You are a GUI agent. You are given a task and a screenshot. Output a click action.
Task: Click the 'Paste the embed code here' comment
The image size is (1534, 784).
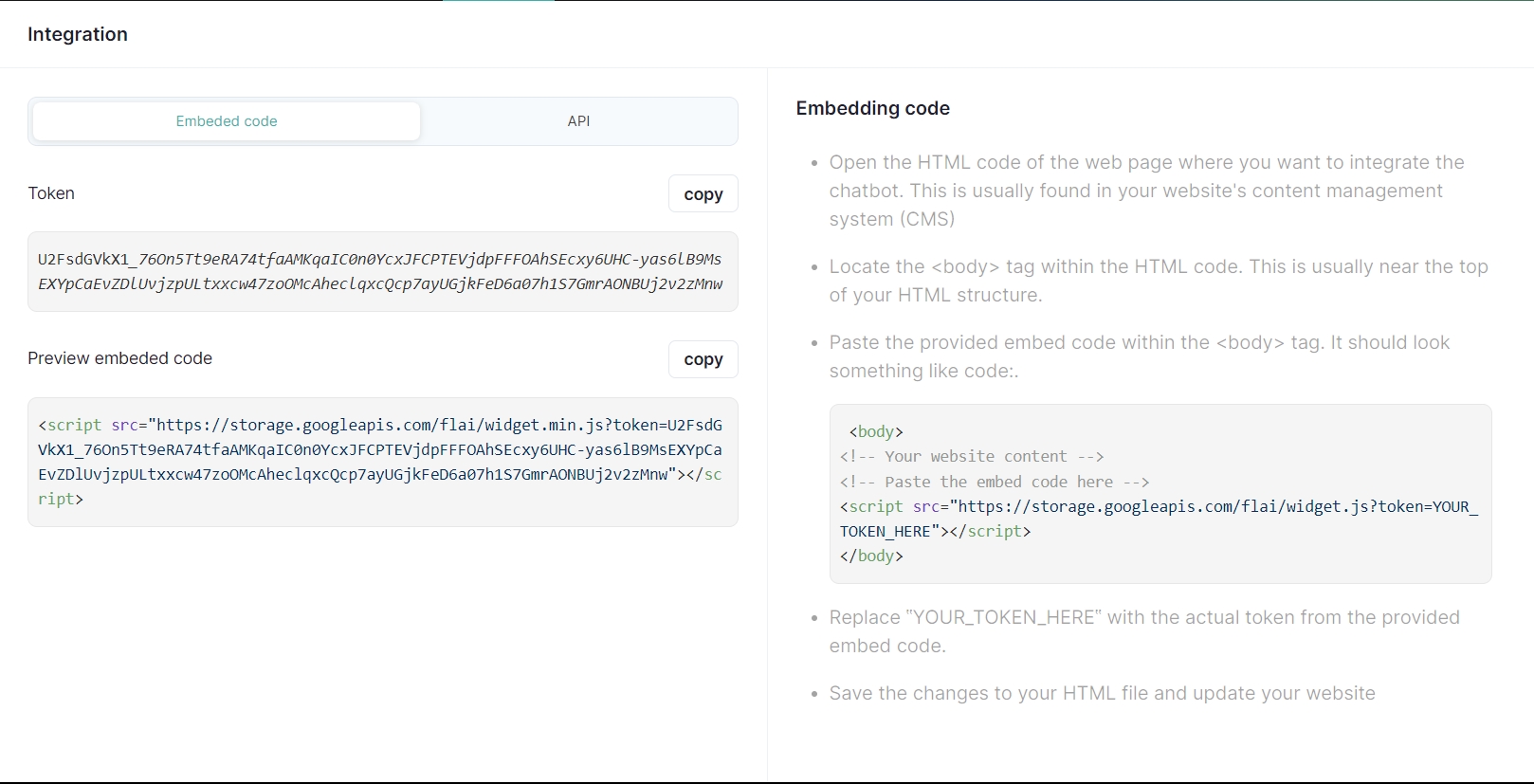click(995, 482)
